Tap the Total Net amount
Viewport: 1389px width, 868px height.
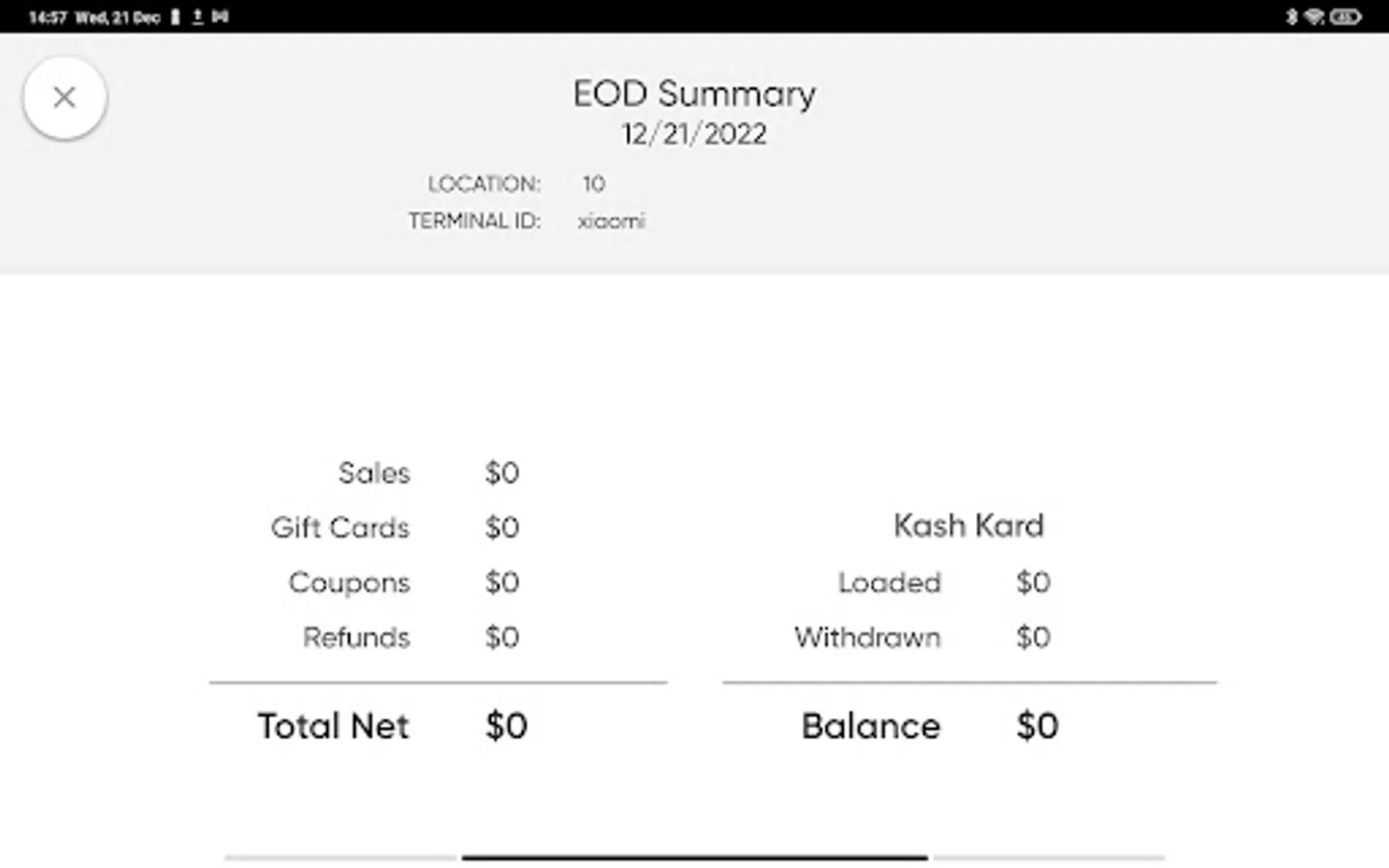[x=506, y=726]
